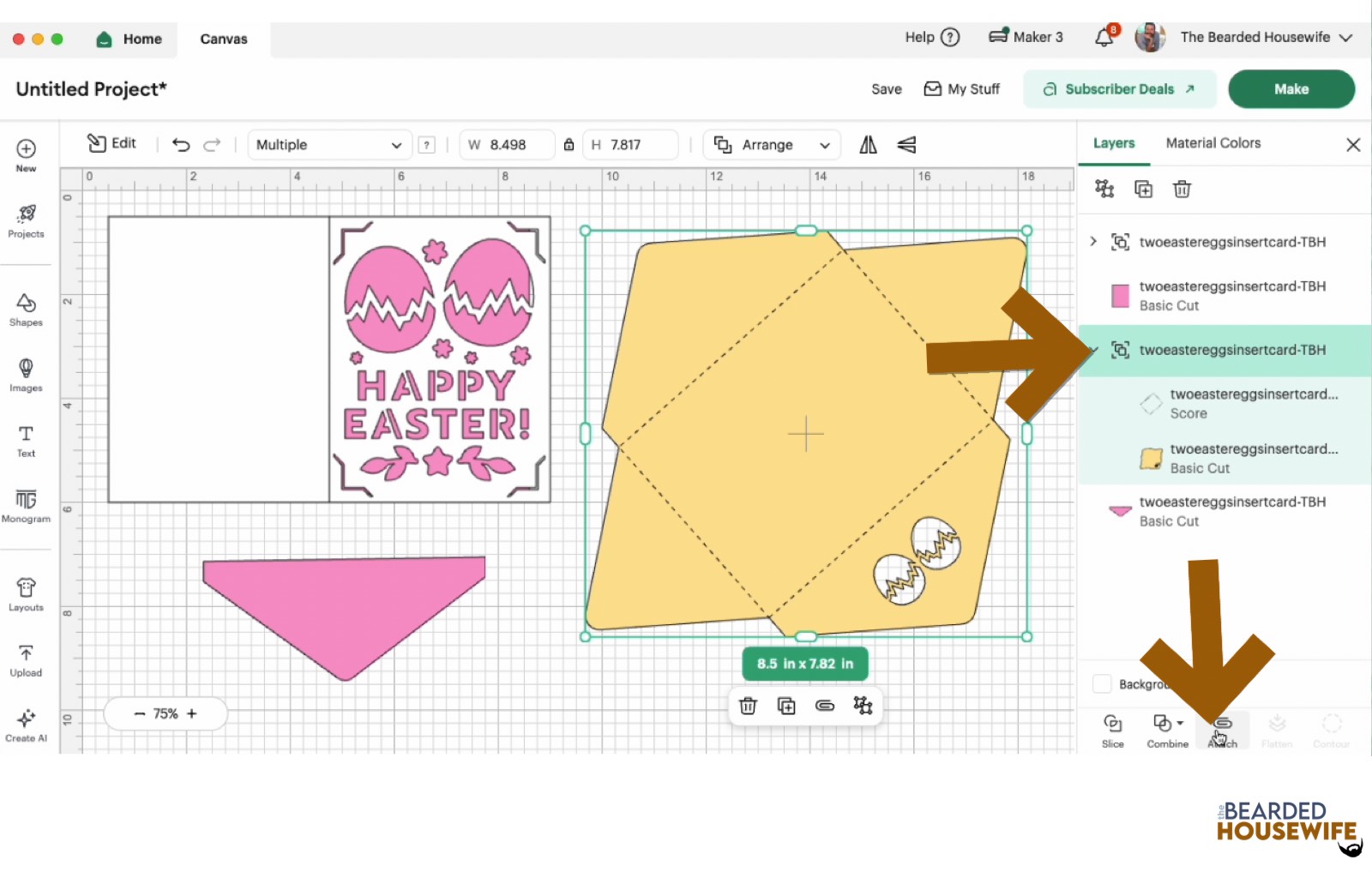Image resolution: width=1372 pixels, height=872 pixels.
Task: Open the Arrange dropdown
Action: (x=770, y=144)
